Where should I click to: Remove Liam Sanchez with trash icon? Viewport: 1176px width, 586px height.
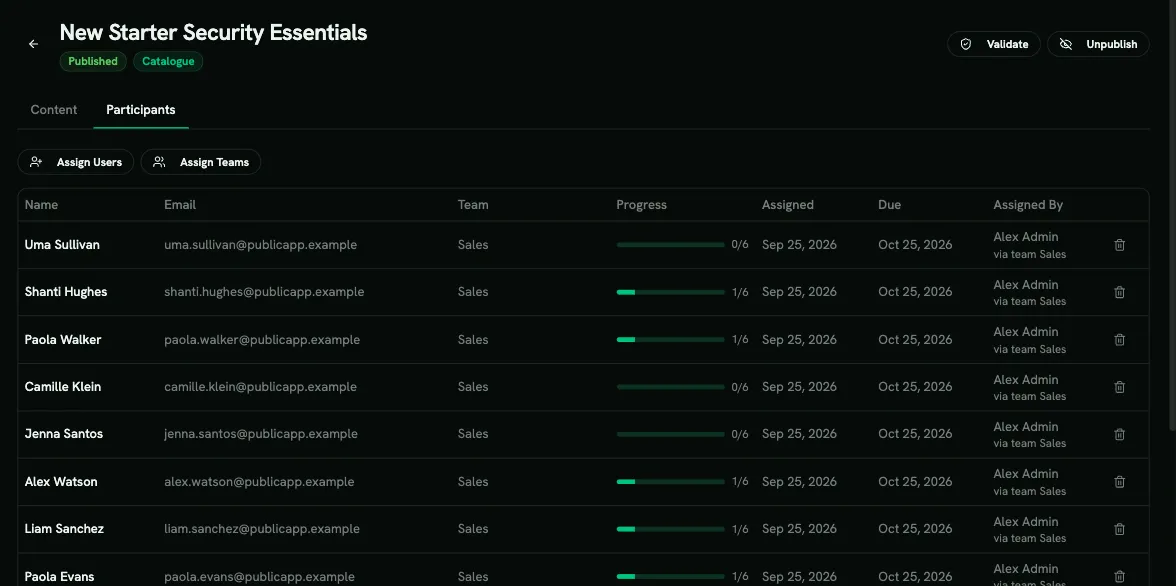pos(1120,529)
